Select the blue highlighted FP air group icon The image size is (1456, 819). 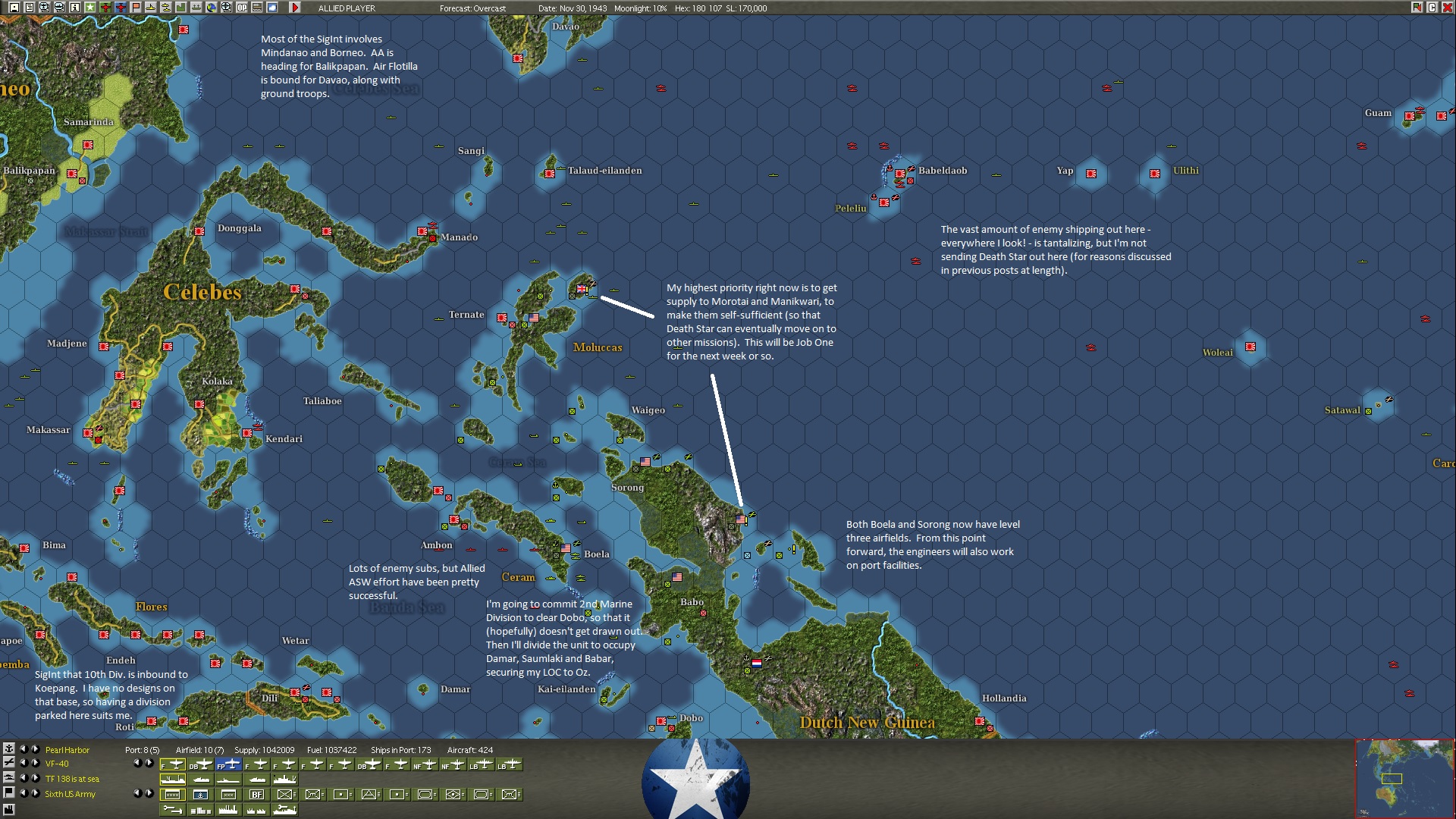click(x=228, y=764)
